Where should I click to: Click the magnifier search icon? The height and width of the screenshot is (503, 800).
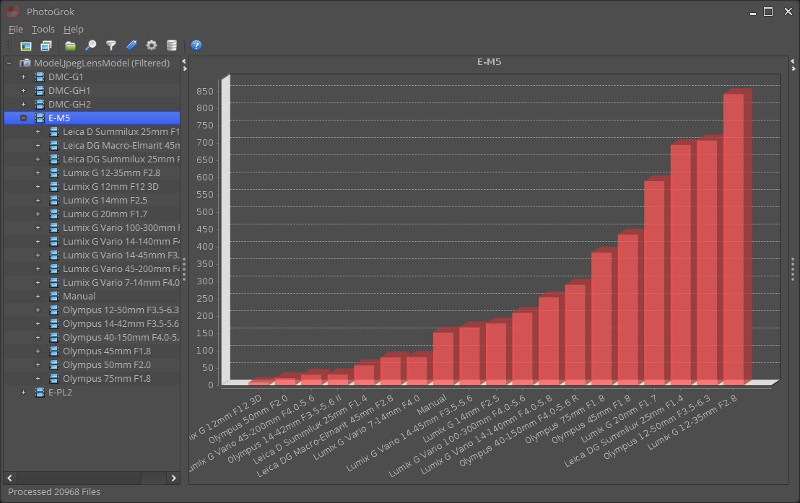click(90, 46)
